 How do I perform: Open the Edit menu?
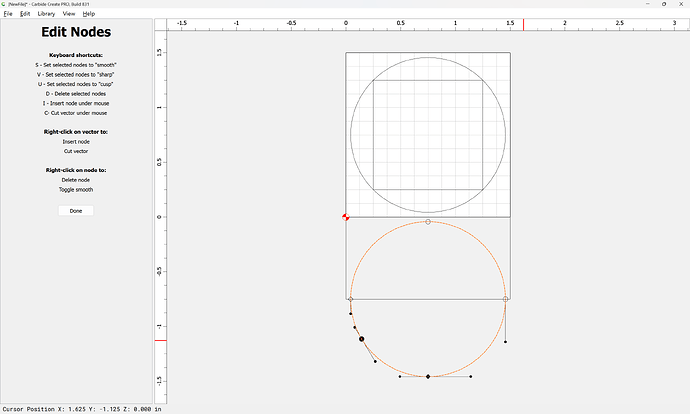pos(25,14)
